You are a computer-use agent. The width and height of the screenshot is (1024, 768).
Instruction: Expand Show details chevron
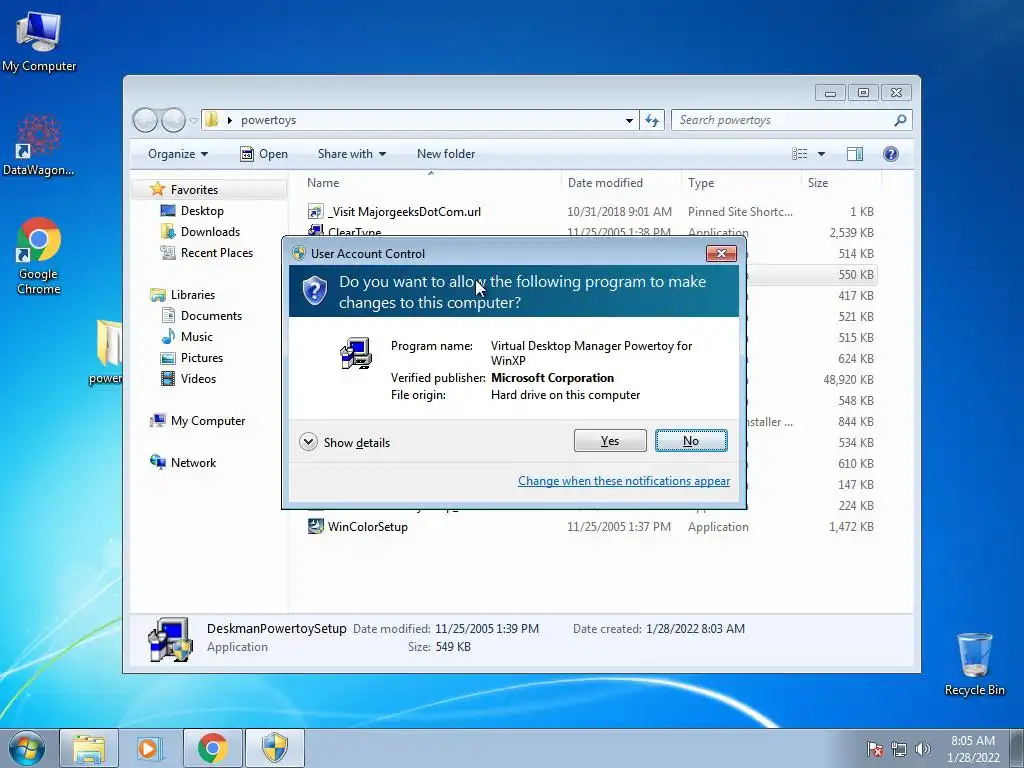(x=308, y=442)
